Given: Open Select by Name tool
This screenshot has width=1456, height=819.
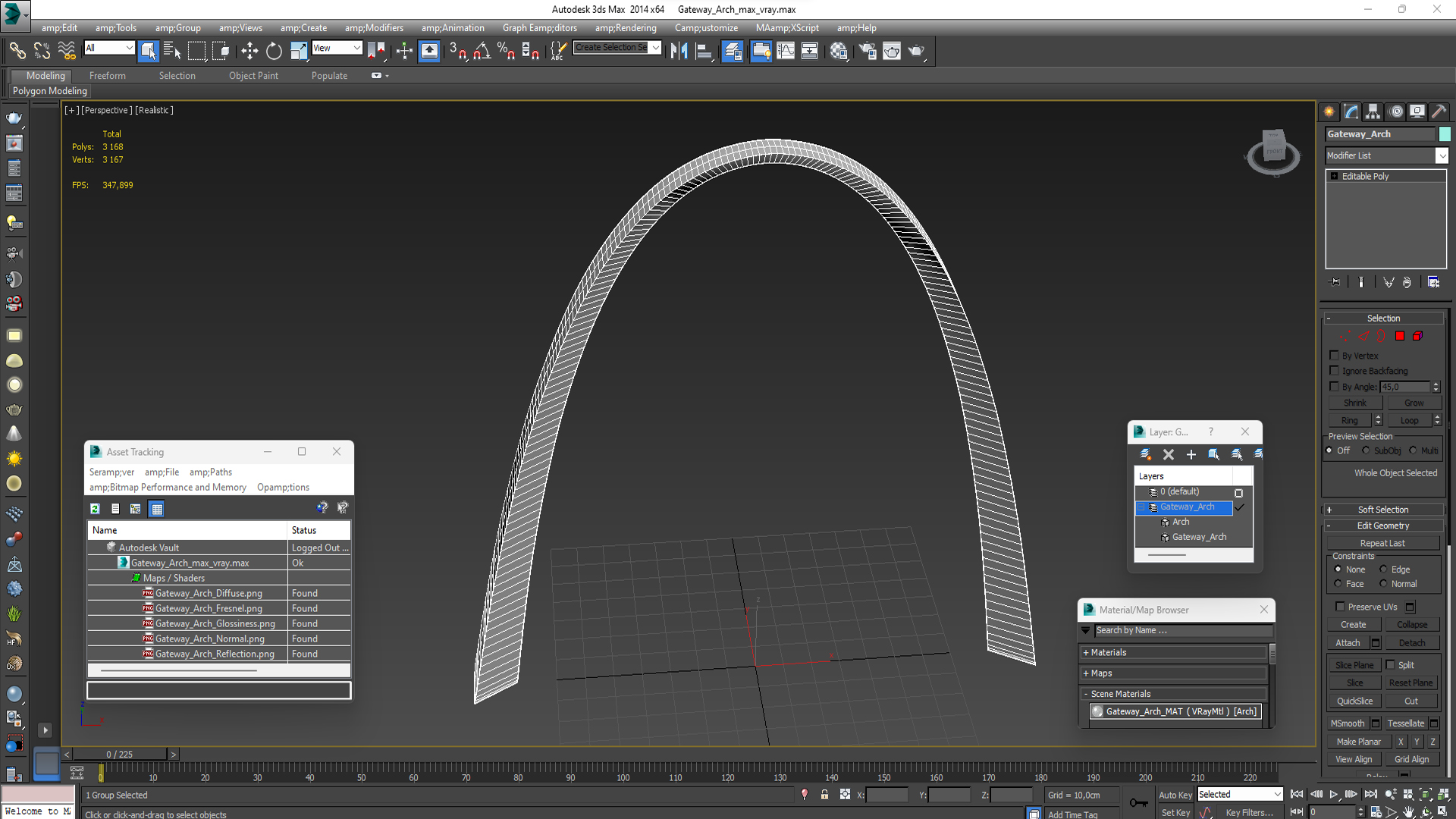Looking at the screenshot, I should 172,51.
